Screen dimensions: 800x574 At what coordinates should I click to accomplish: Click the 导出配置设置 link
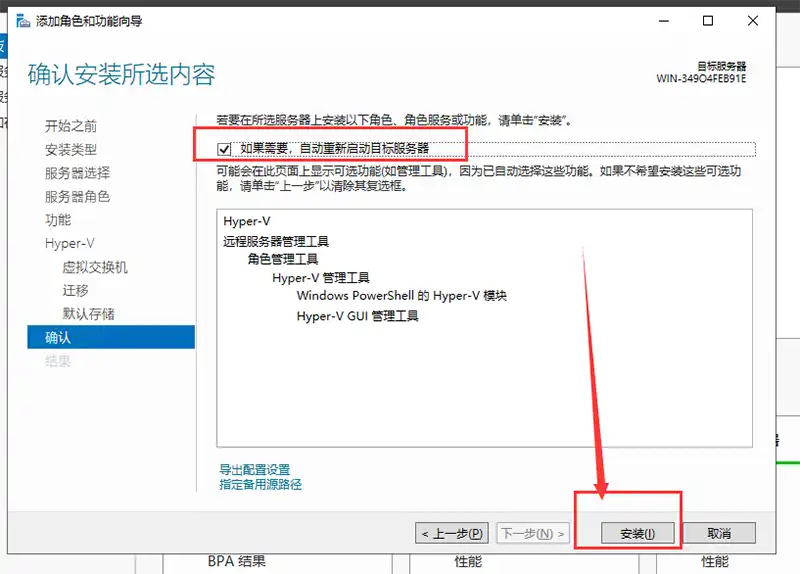[255, 470]
